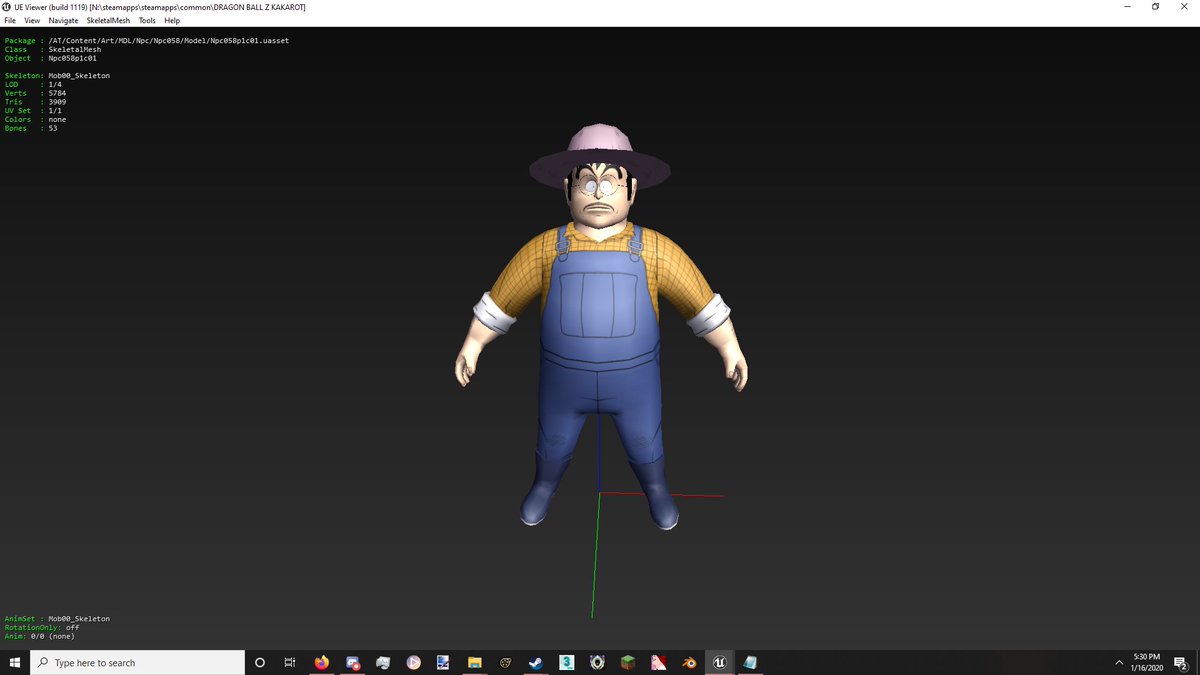Screen dimensions: 1200x675
Task: Open the screen recorder taskbar icon with red dot
Action: pyautogui.click(x=352, y=662)
